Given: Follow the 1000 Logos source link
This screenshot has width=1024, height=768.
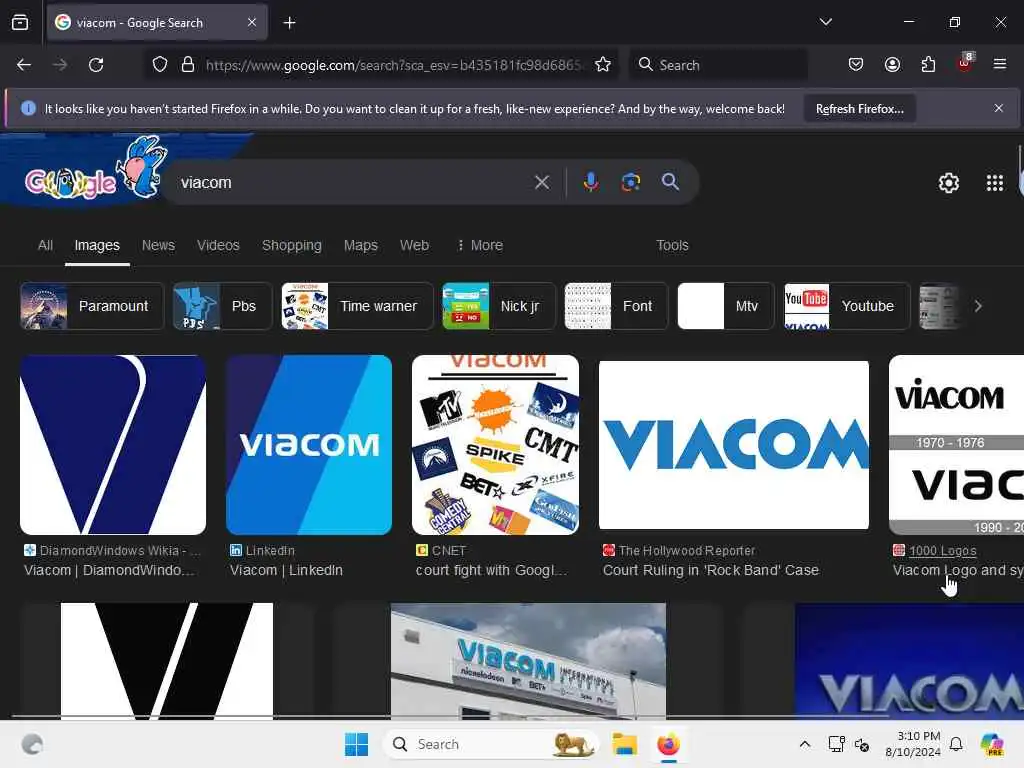Looking at the screenshot, I should (942, 551).
